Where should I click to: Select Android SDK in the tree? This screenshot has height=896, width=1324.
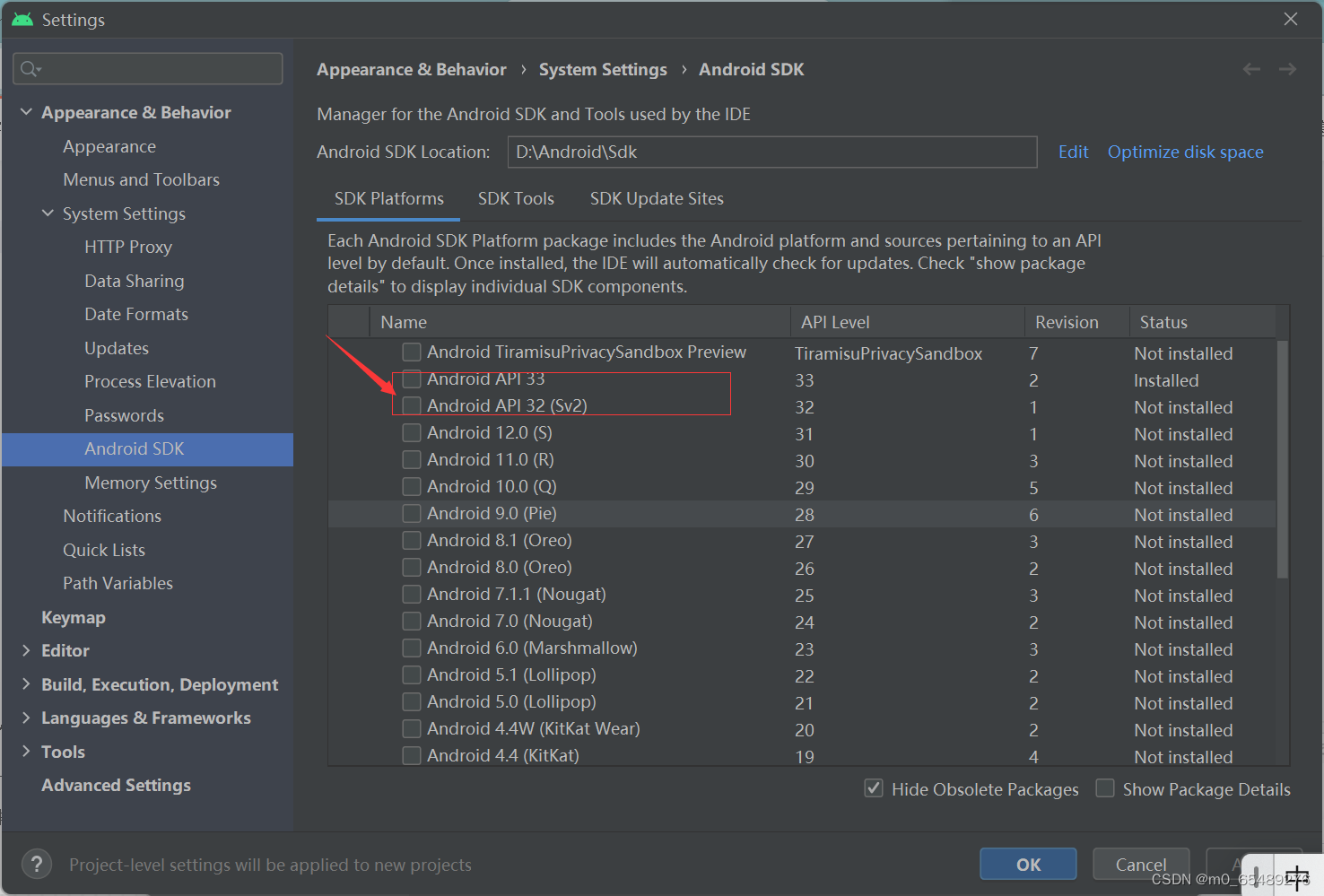[x=147, y=449]
